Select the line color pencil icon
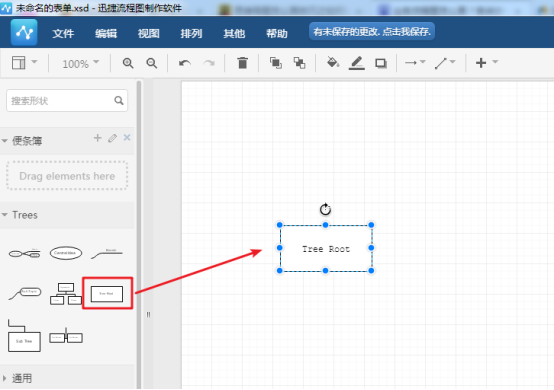 point(356,63)
